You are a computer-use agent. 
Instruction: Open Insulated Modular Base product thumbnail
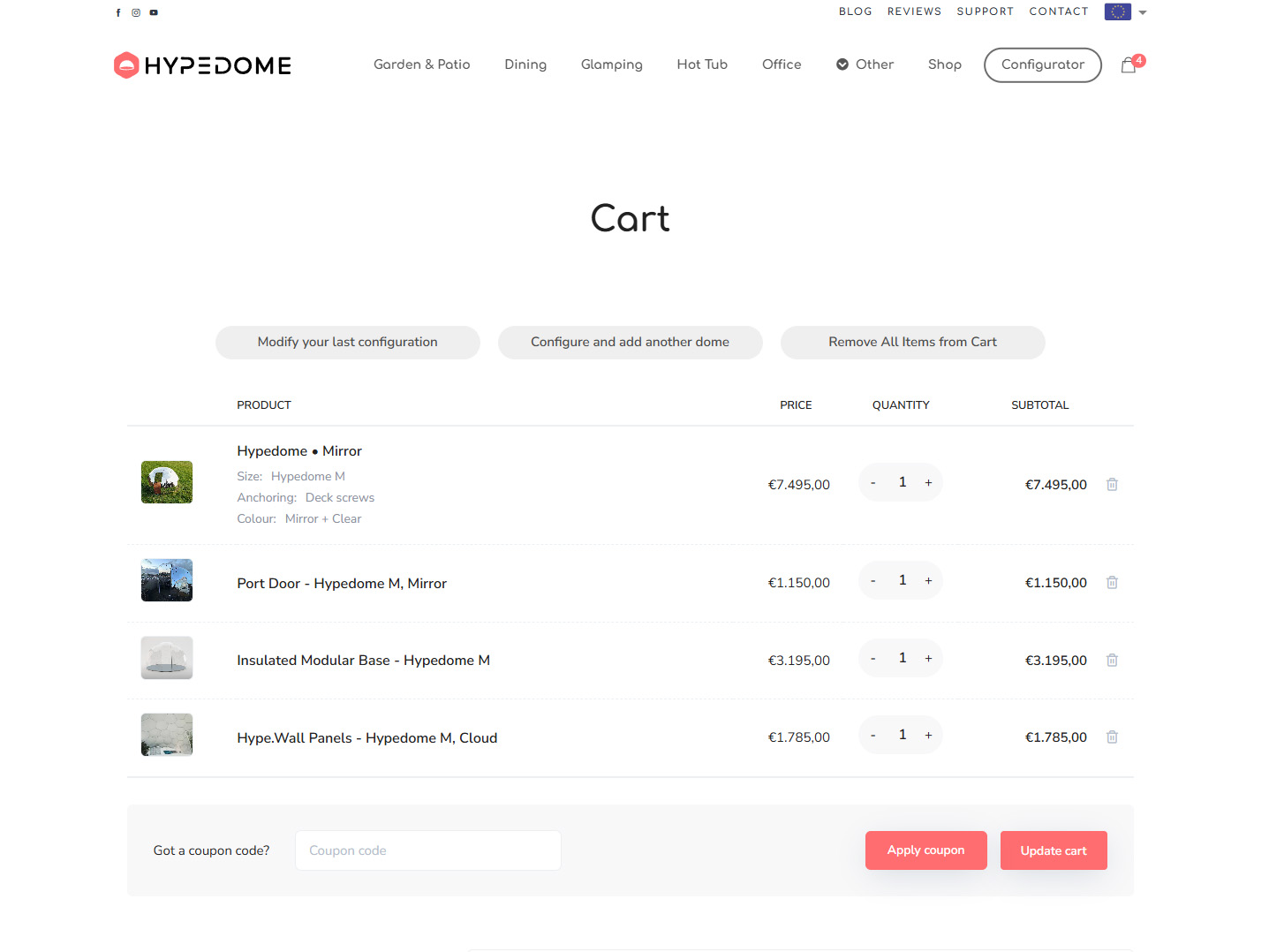[167, 658]
